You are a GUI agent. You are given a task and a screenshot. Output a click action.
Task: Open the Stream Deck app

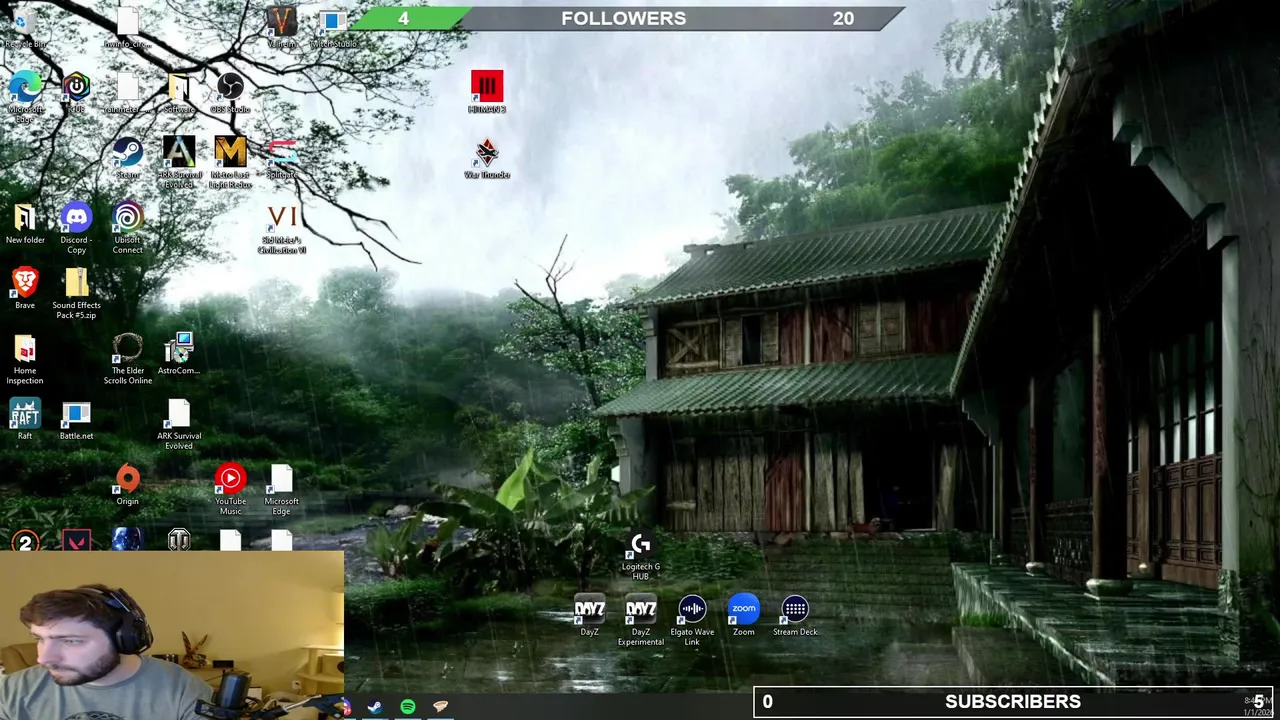click(795, 616)
